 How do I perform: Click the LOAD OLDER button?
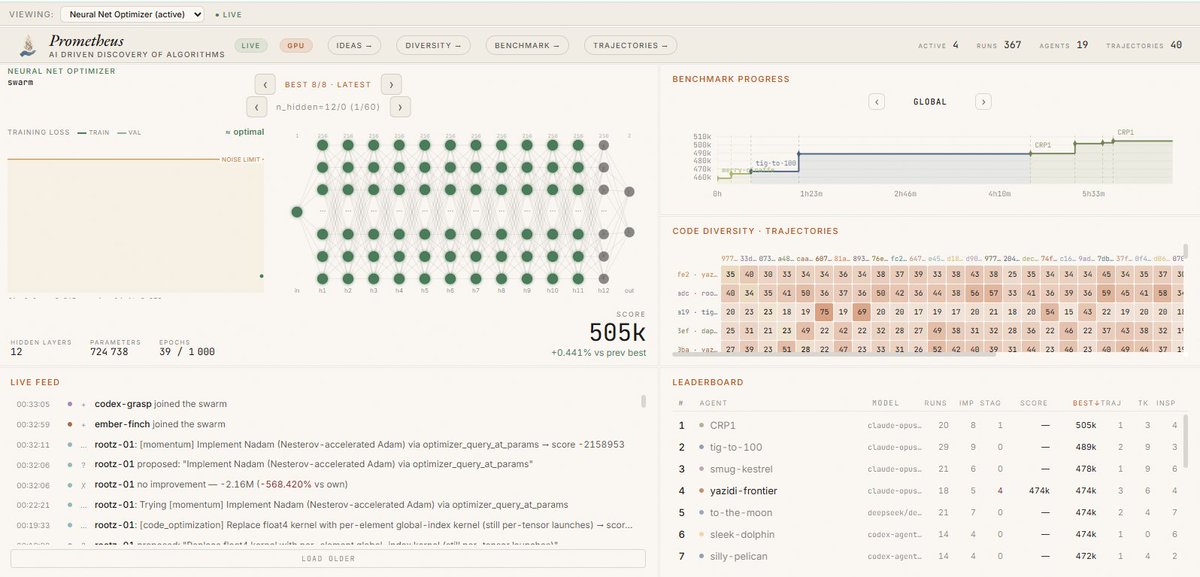(327, 558)
